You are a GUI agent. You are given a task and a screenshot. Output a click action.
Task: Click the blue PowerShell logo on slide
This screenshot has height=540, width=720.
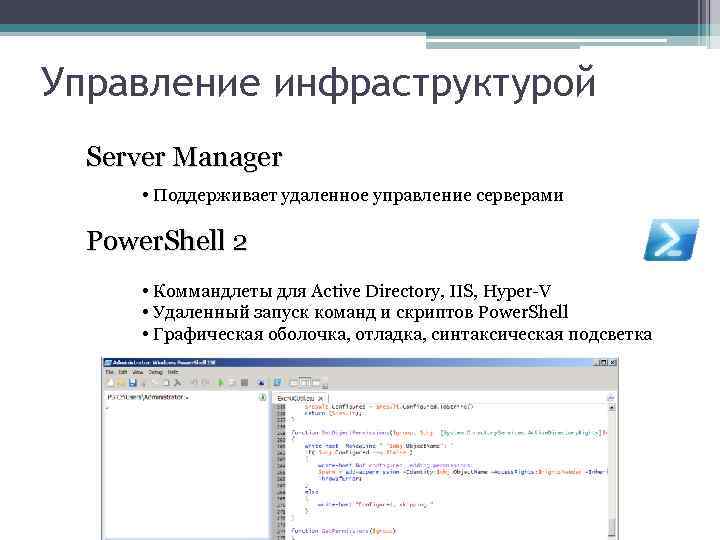671,240
